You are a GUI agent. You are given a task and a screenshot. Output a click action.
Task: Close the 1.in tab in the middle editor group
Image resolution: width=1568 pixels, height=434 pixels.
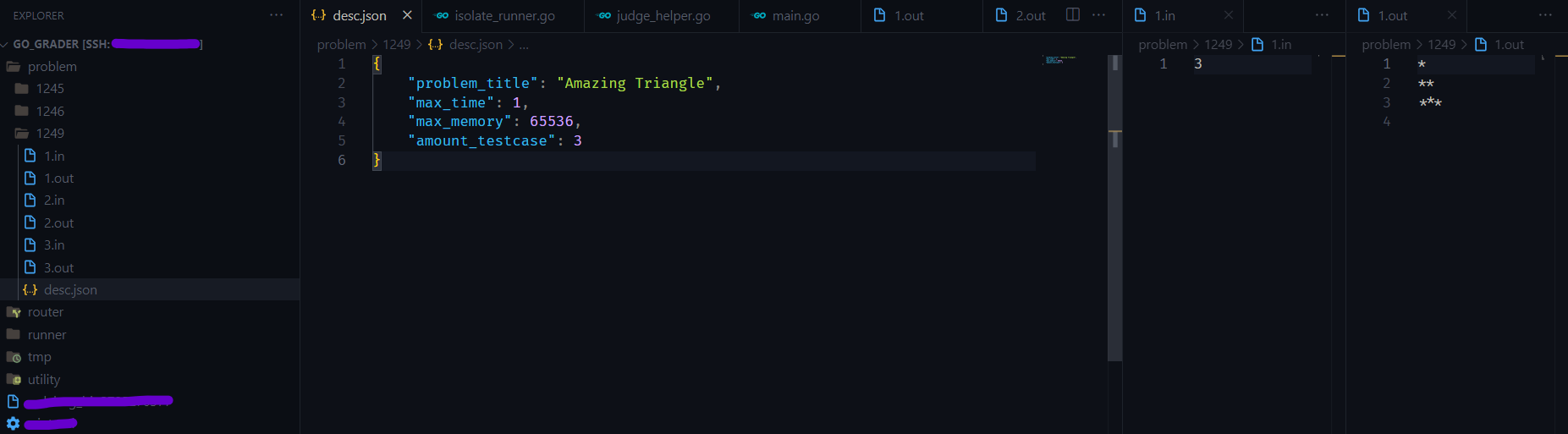[x=1228, y=15]
